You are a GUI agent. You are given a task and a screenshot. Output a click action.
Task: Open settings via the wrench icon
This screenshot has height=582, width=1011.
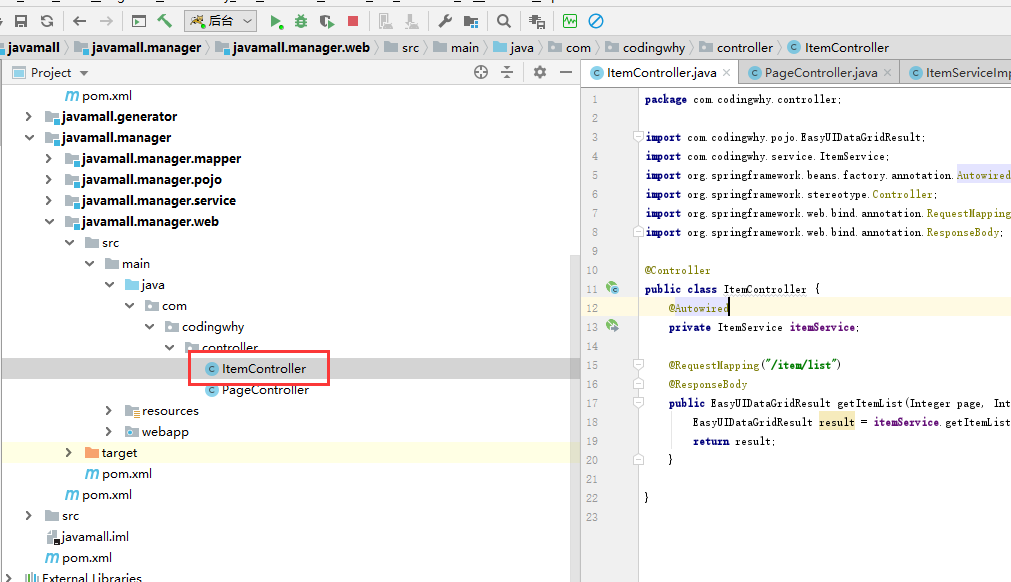pos(446,20)
